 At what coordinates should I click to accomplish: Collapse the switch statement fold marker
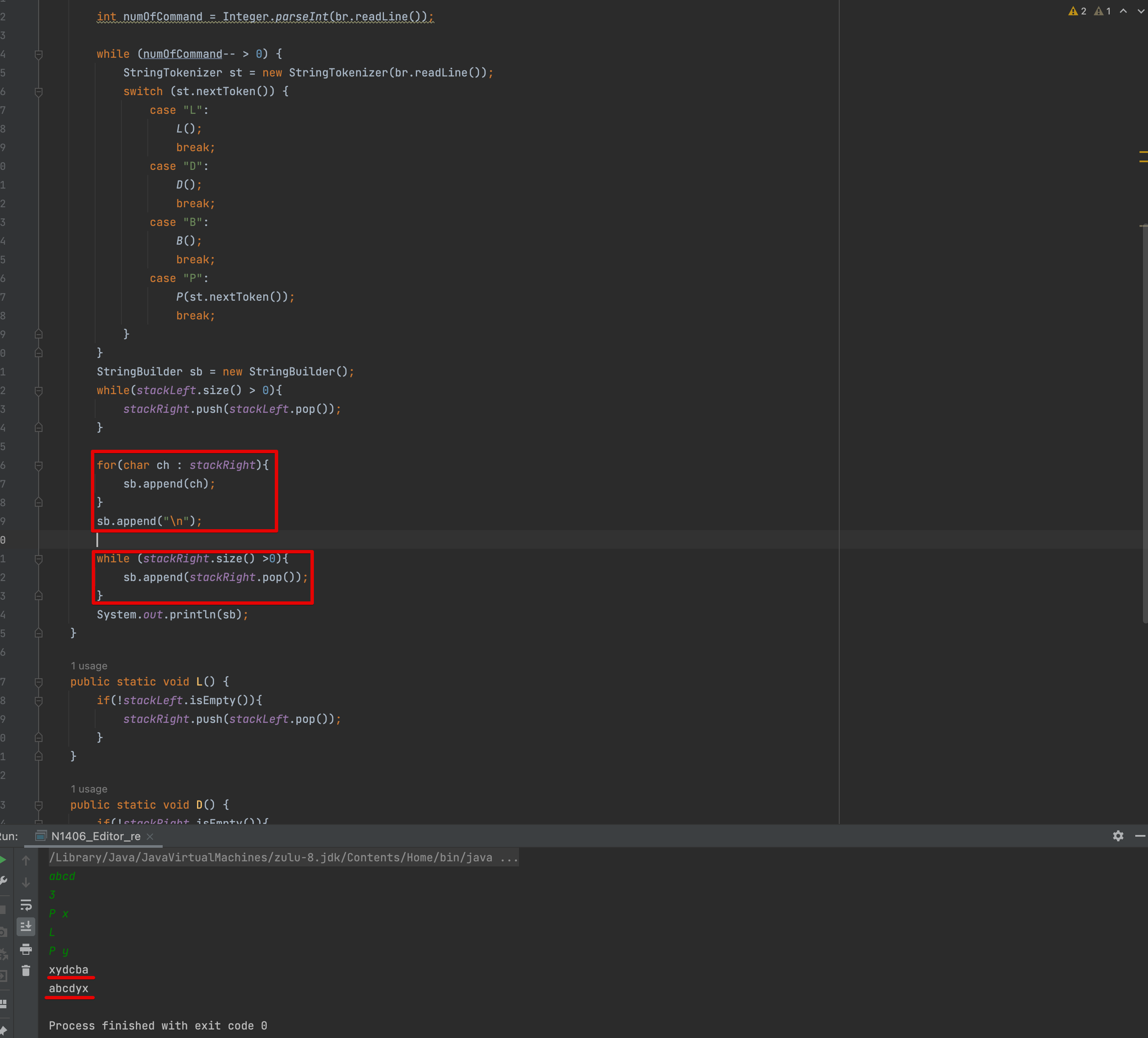tap(39, 92)
